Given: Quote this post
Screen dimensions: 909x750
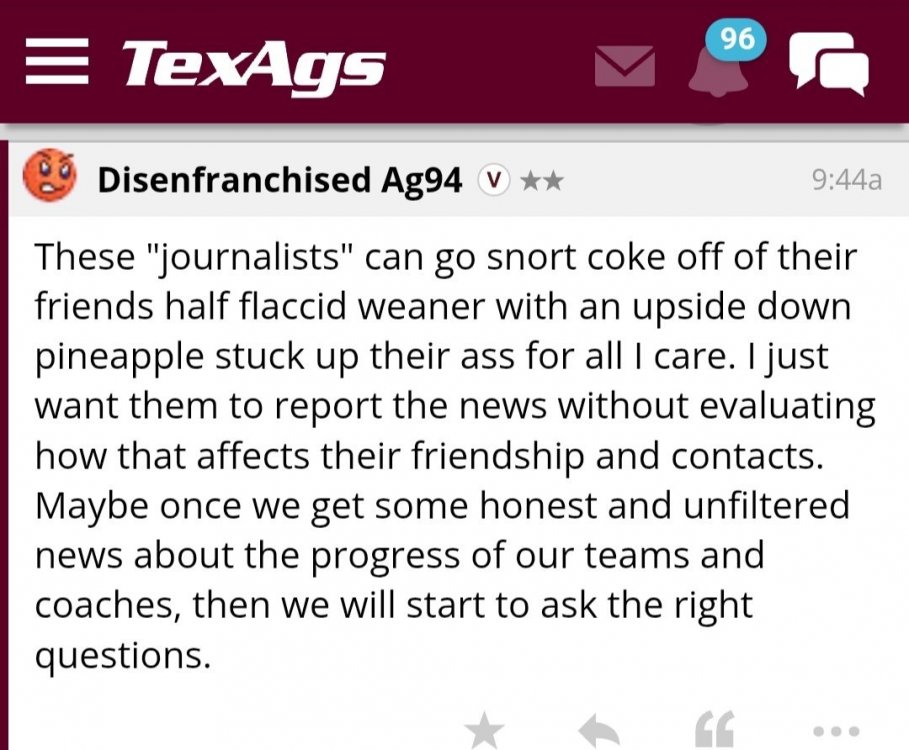Looking at the screenshot, I should coord(714,732).
